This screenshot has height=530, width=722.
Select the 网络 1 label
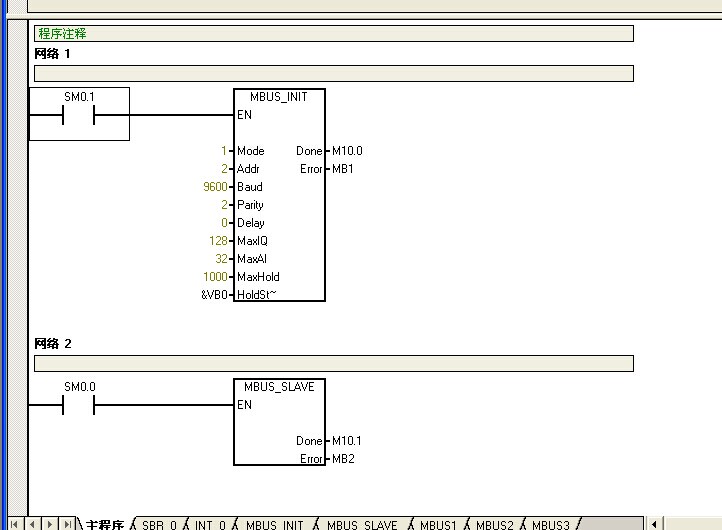point(52,54)
